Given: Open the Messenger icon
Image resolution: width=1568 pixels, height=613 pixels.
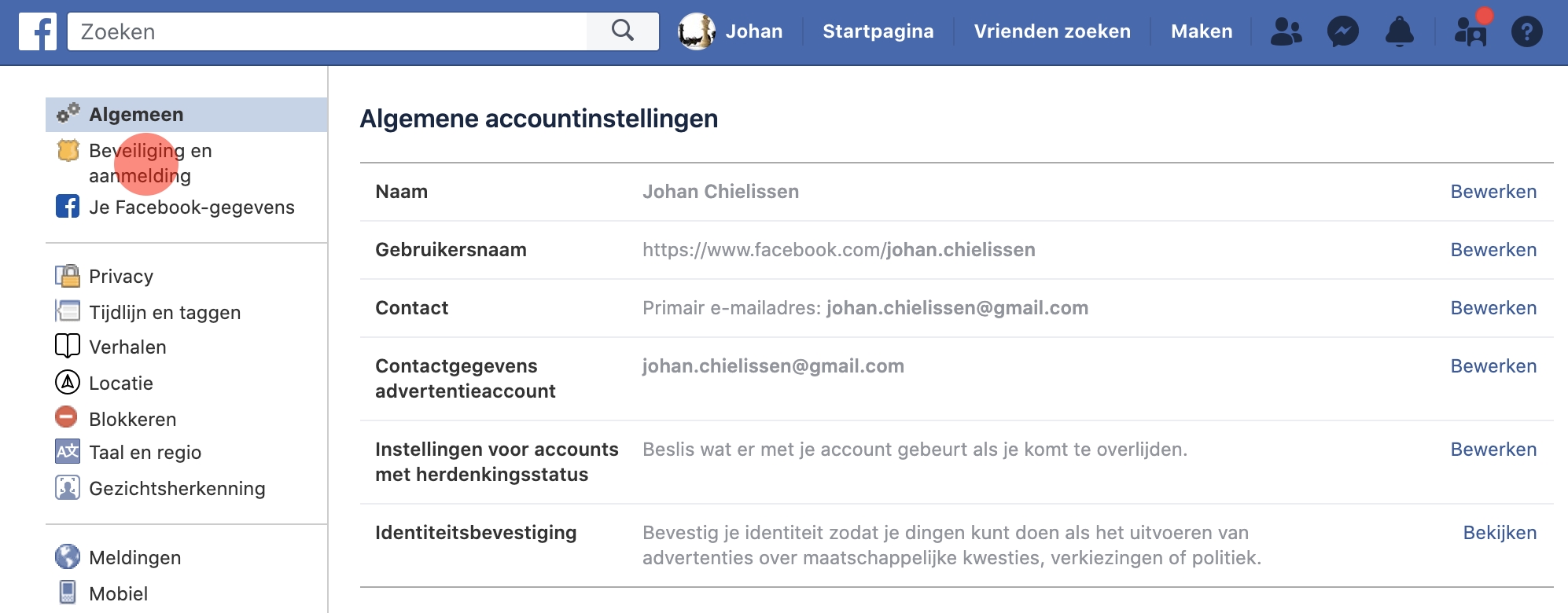Looking at the screenshot, I should tap(1342, 32).
